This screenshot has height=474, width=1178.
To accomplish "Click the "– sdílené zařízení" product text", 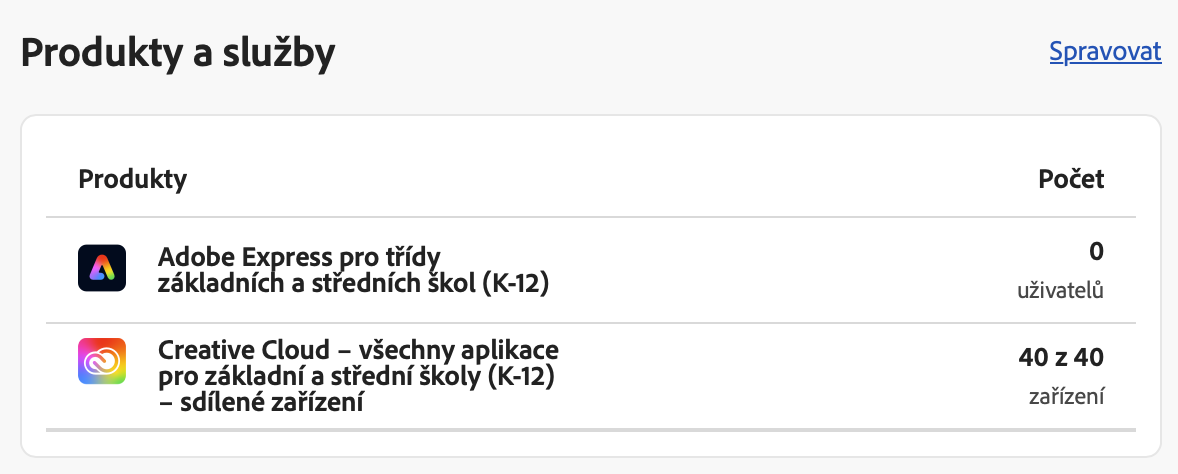I will (260, 404).
